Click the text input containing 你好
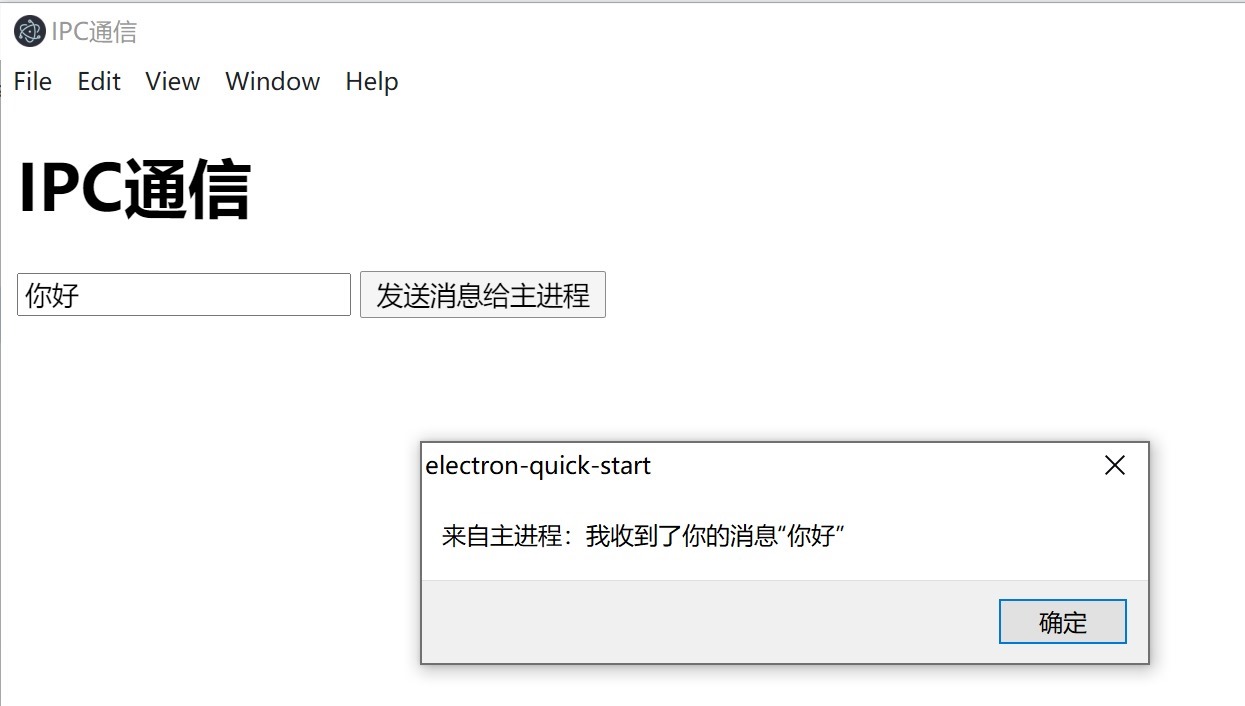This screenshot has width=1245, height=706. (183, 294)
